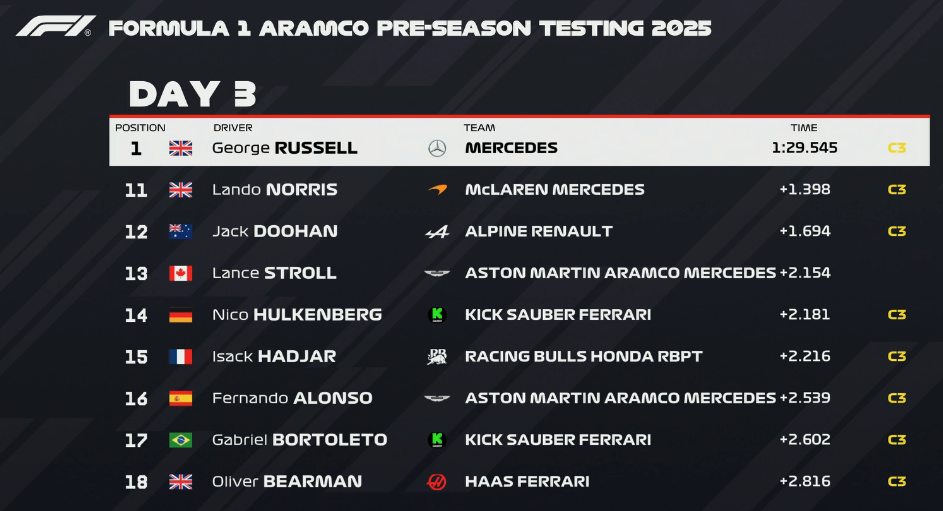Click the Alpine A-arrow logo

pyautogui.click(x=437, y=232)
